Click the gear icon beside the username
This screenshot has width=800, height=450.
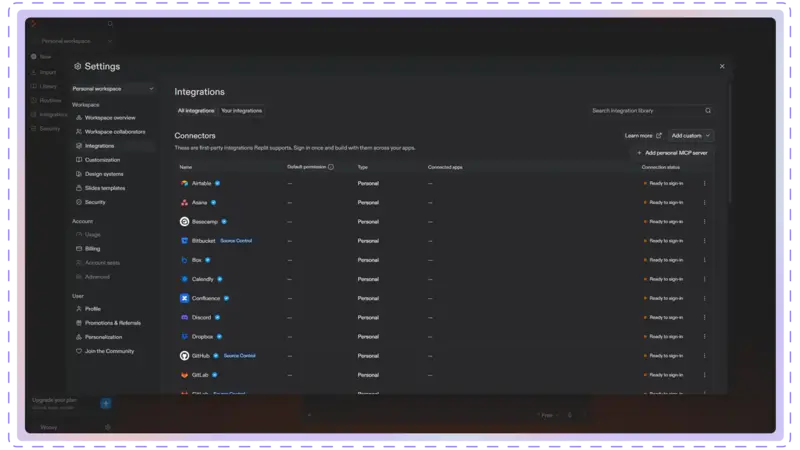click(x=108, y=428)
